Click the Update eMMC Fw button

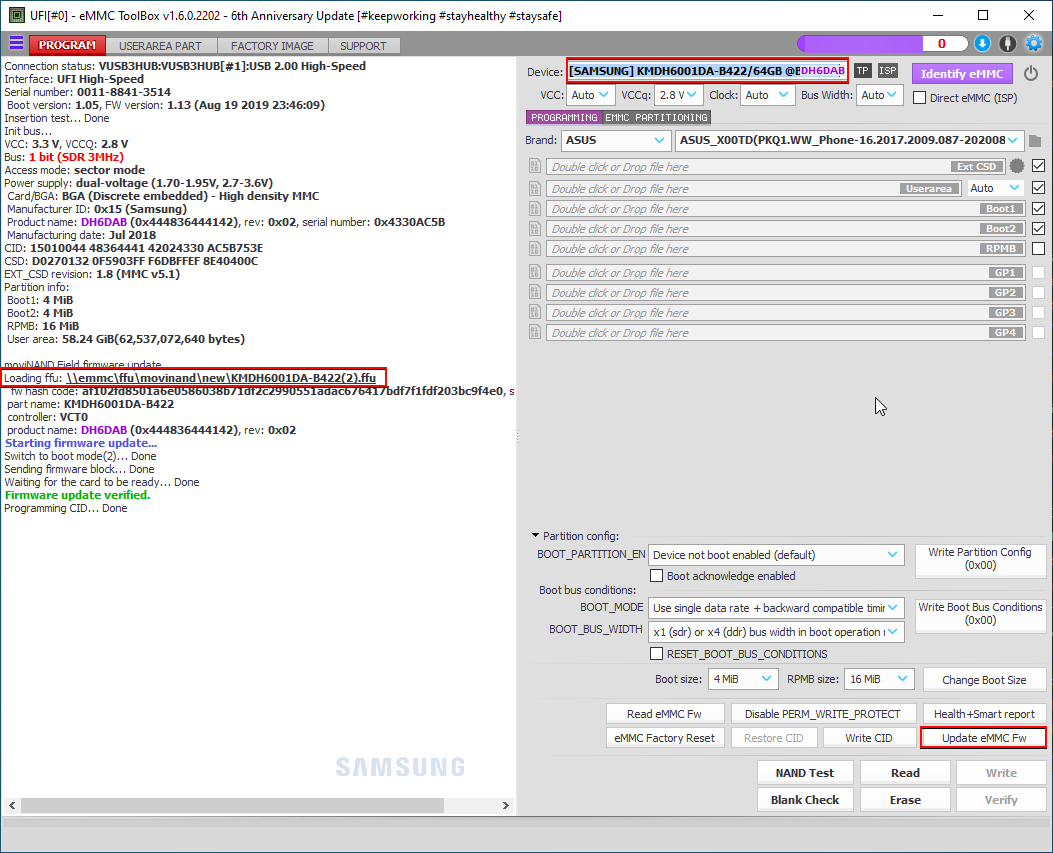(984, 737)
